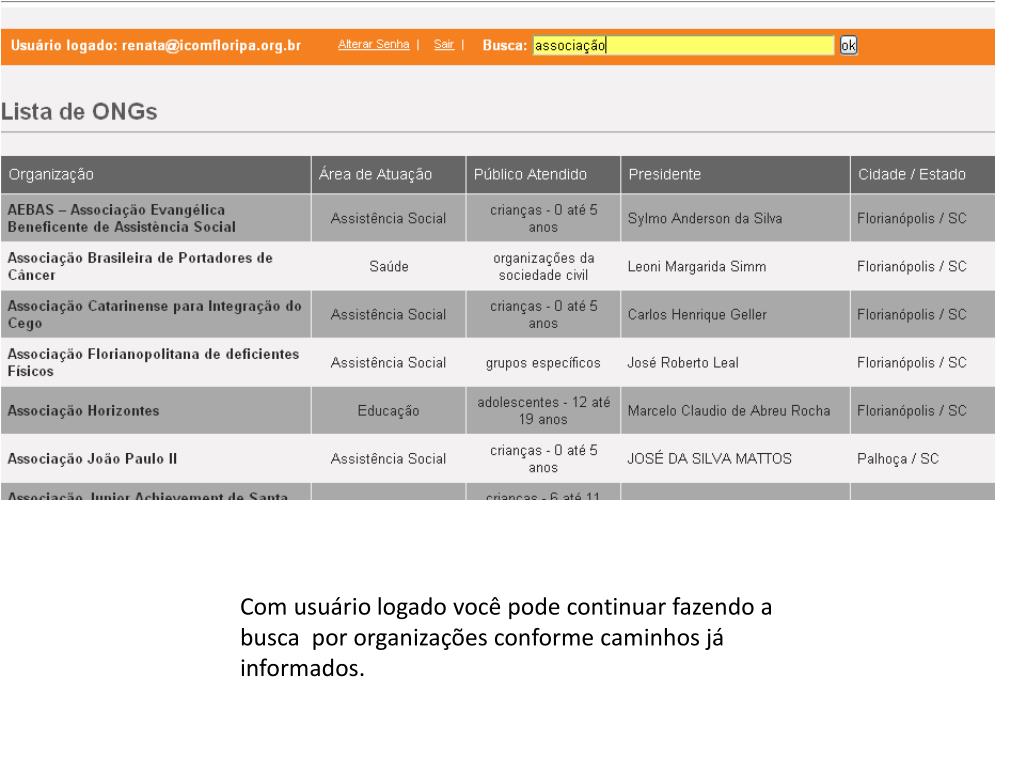Select organizações da sociedade civil cell
The image size is (1024, 768).
[x=543, y=266]
